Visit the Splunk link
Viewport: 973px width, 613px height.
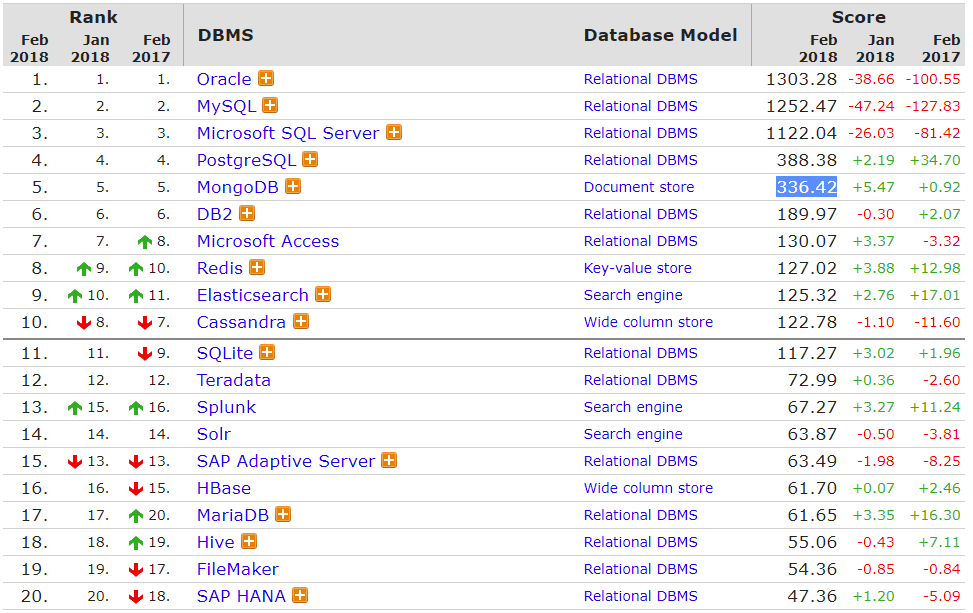pos(226,407)
